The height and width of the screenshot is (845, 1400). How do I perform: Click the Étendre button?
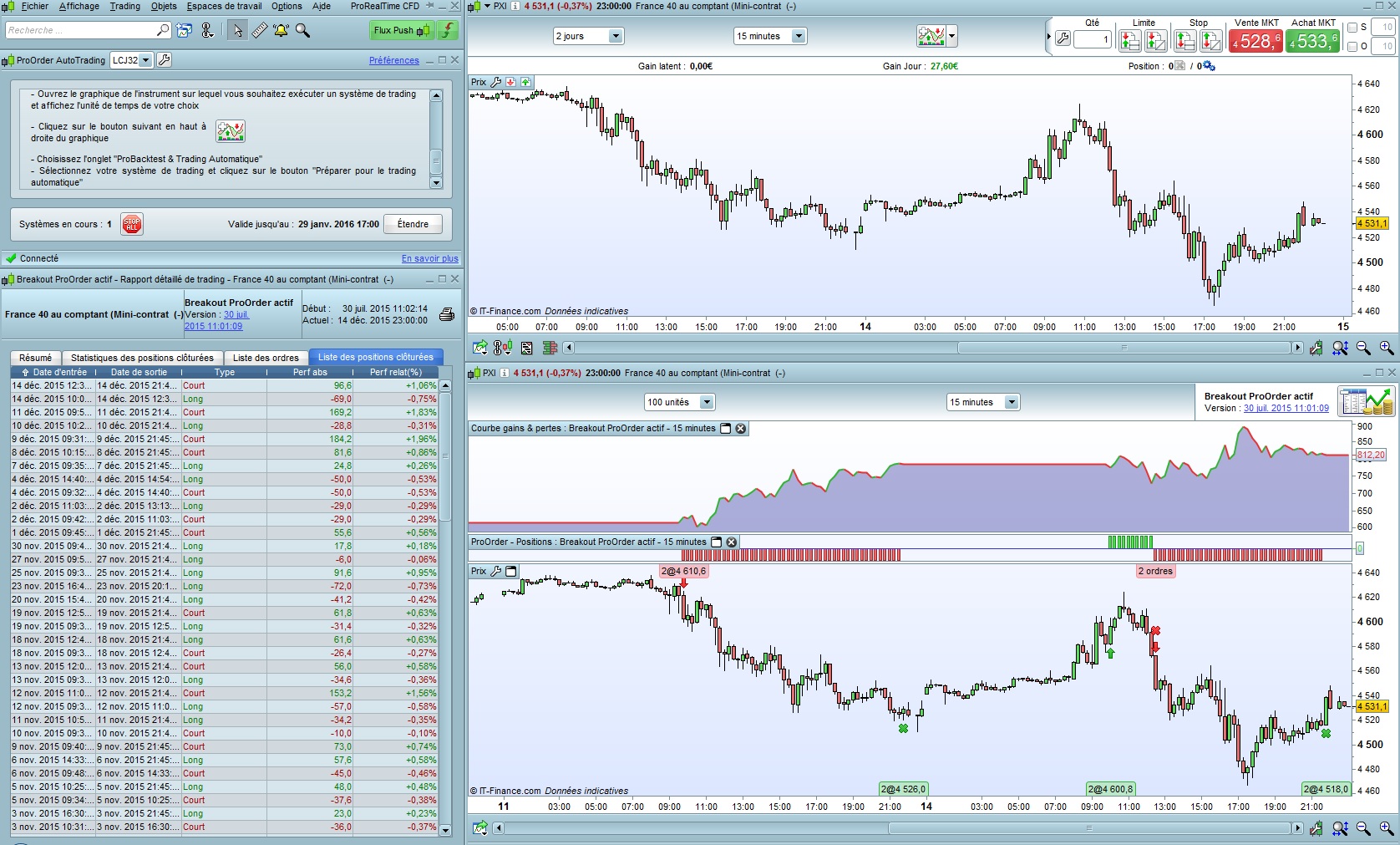(x=413, y=224)
